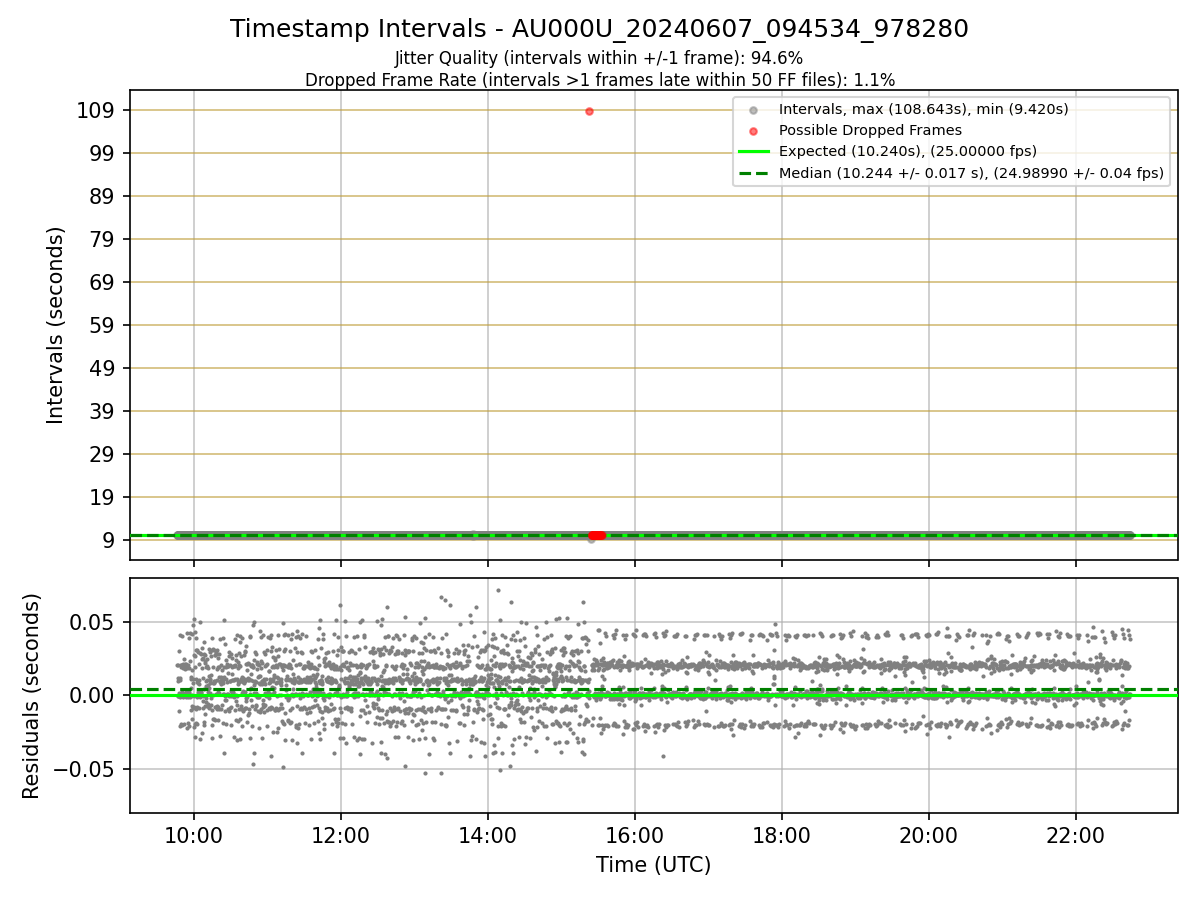Viewport: 1200px width, 900px height.
Task: Click the red dropped-frames cluster near 15:30
Action: coord(597,535)
